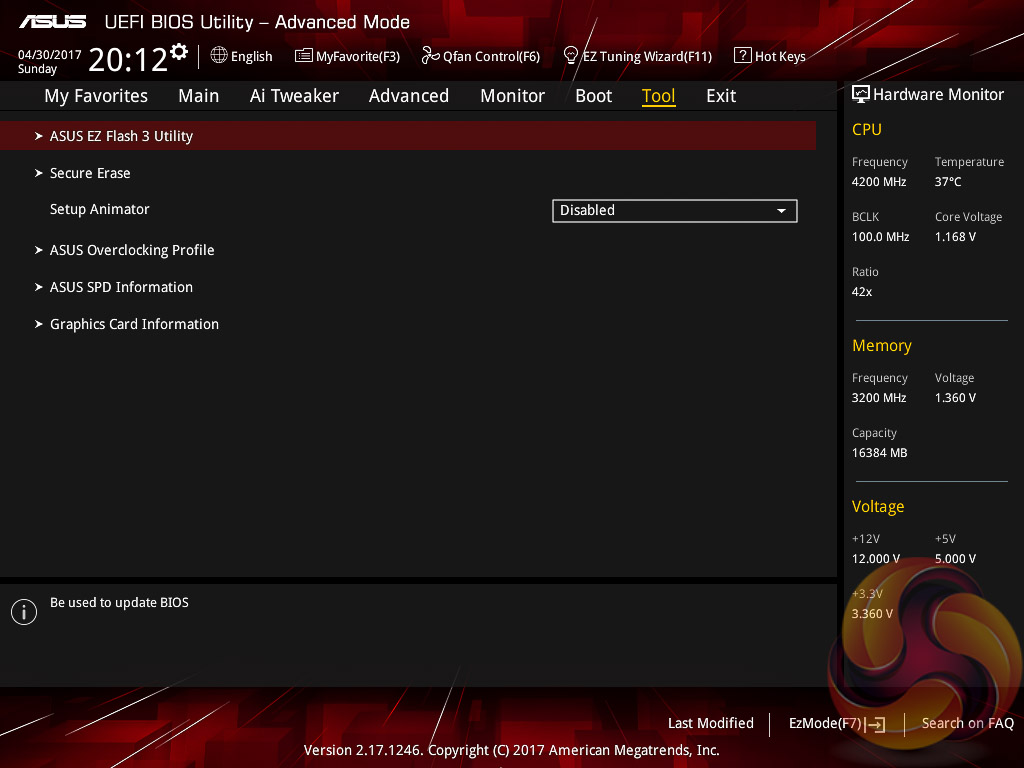This screenshot has height=768, width=1024.
Task: Click the Hardware Monitor screen icon
Action: (861, 95)
